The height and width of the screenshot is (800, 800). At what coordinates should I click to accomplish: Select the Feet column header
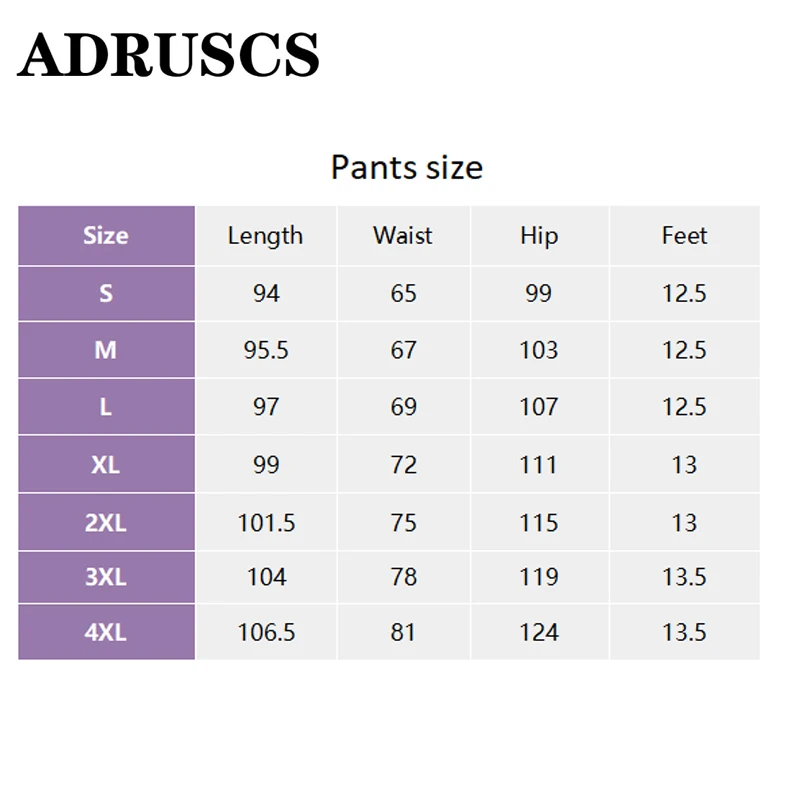pos(684,236)
